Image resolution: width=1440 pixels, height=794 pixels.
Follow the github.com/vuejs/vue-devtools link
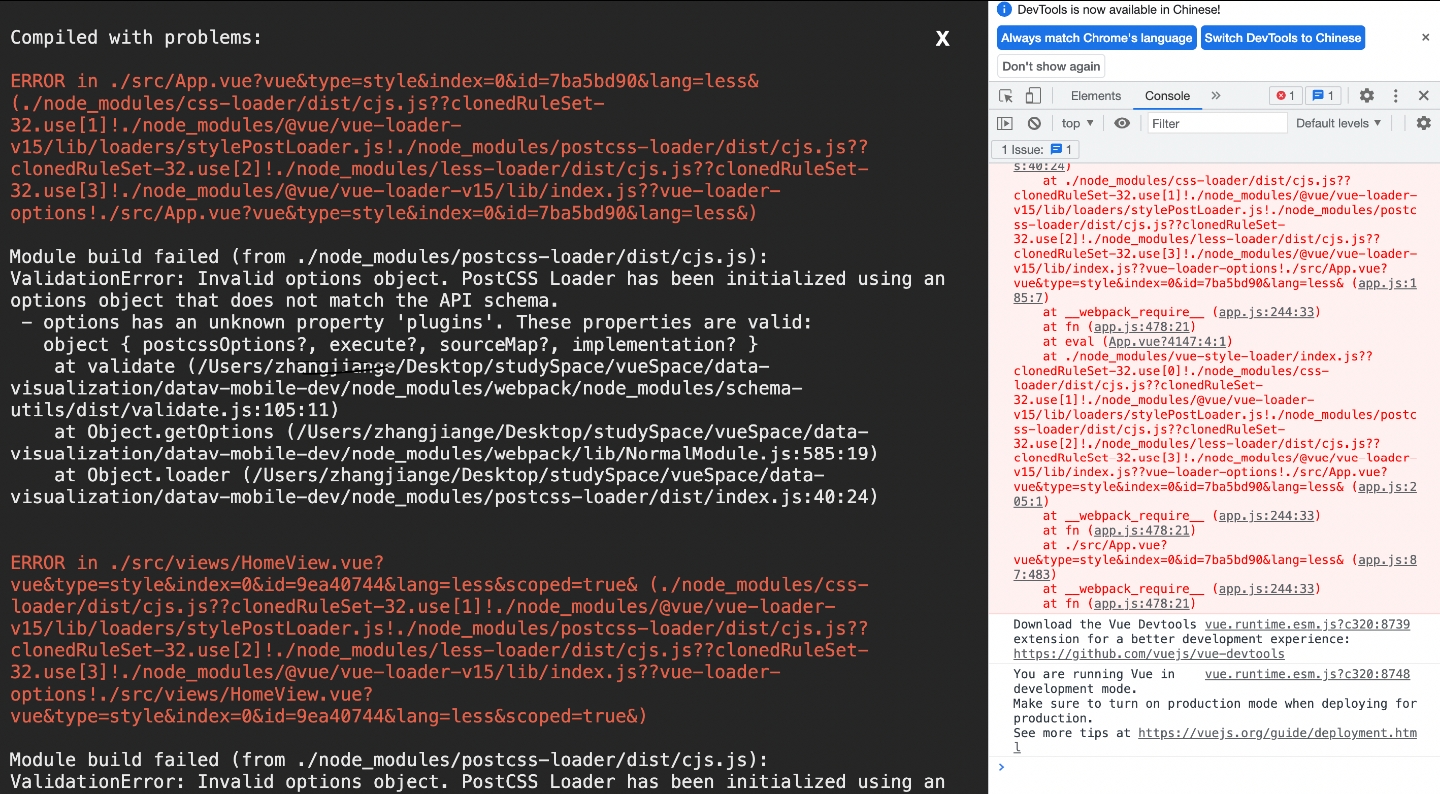(x=1149, y=654)
